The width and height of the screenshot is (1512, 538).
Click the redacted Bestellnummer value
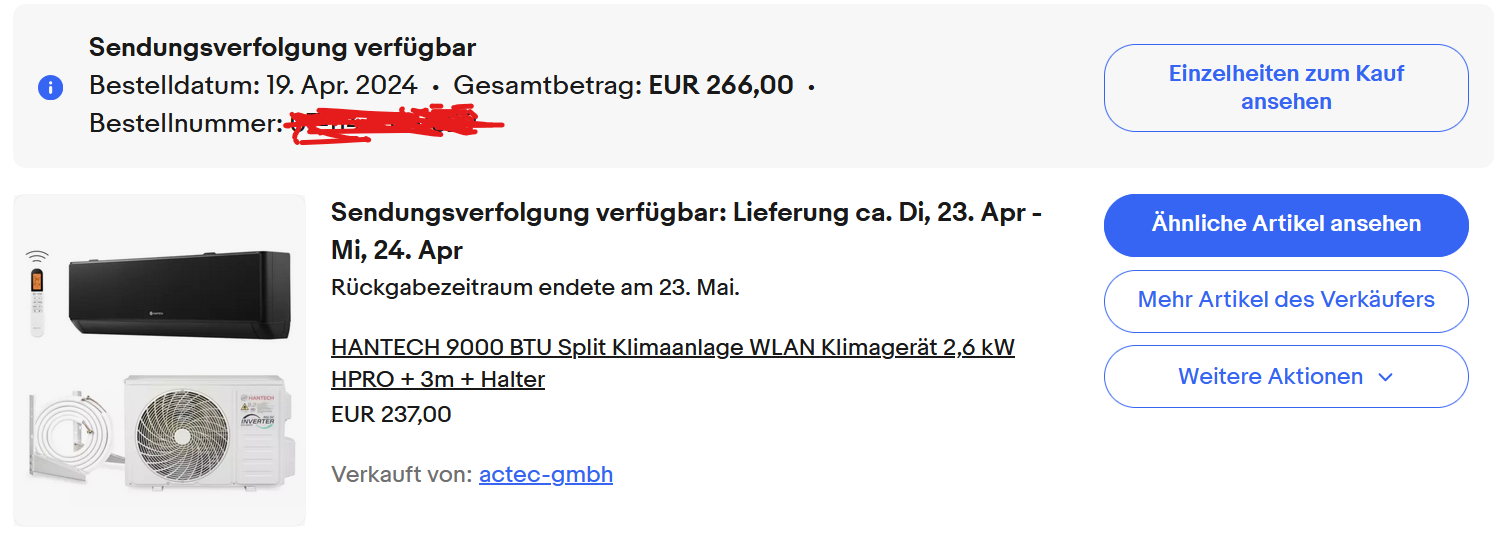395,125
